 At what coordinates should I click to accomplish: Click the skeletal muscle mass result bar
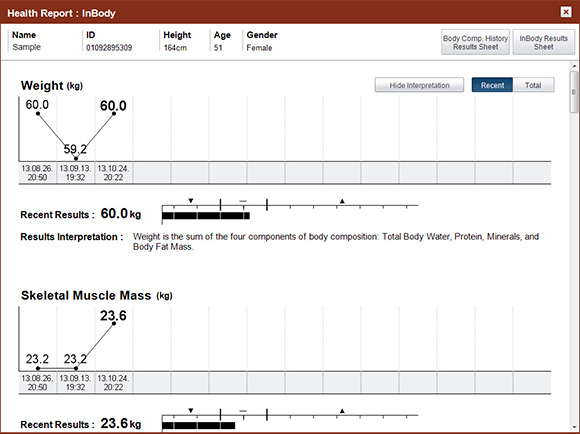[199, 425]
